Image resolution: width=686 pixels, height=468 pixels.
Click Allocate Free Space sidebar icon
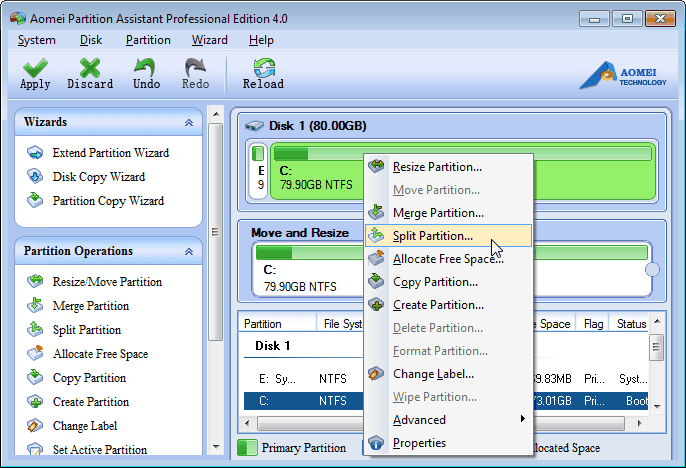35,353
